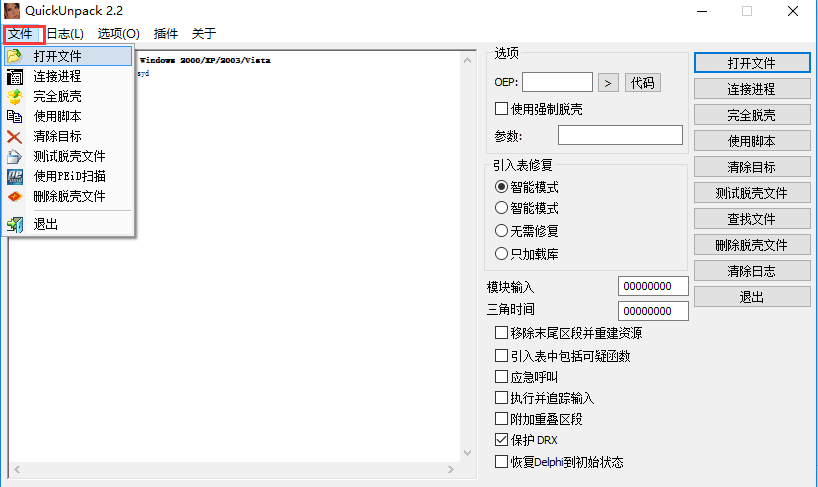
Task: Focus the OEP input field
Action: [557, 82]
